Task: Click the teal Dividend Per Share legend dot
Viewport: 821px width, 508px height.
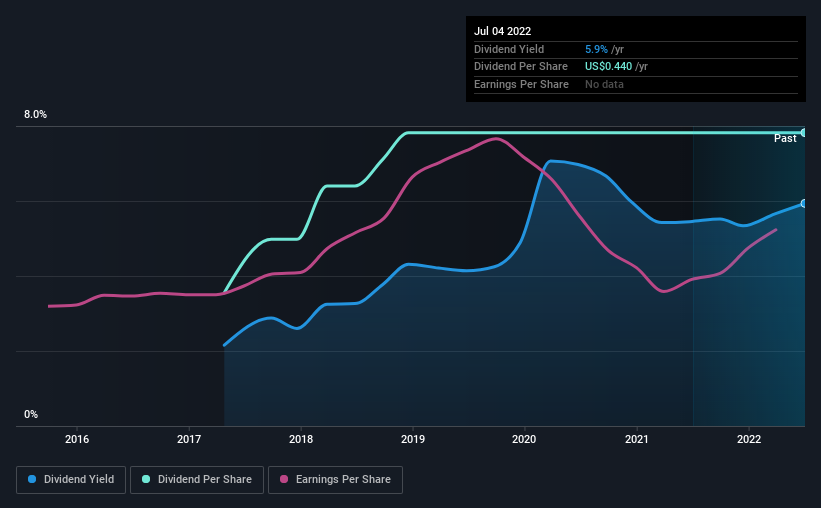Action: click(146, 479)
